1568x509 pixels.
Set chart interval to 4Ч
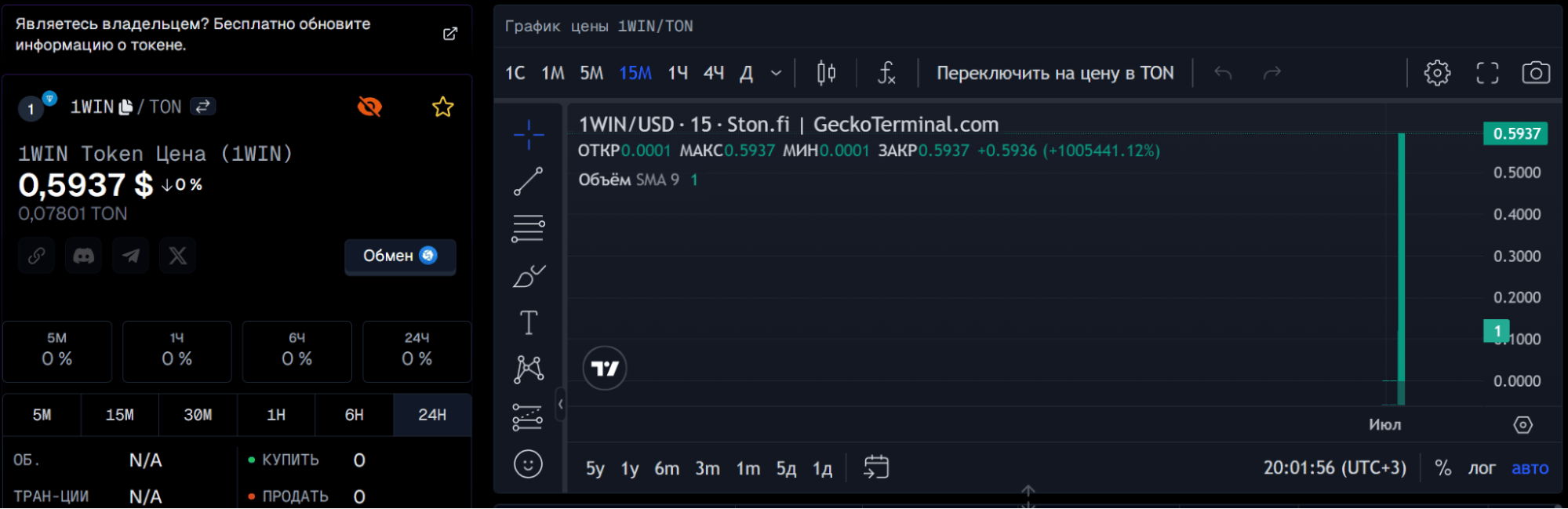coord(714,73)
